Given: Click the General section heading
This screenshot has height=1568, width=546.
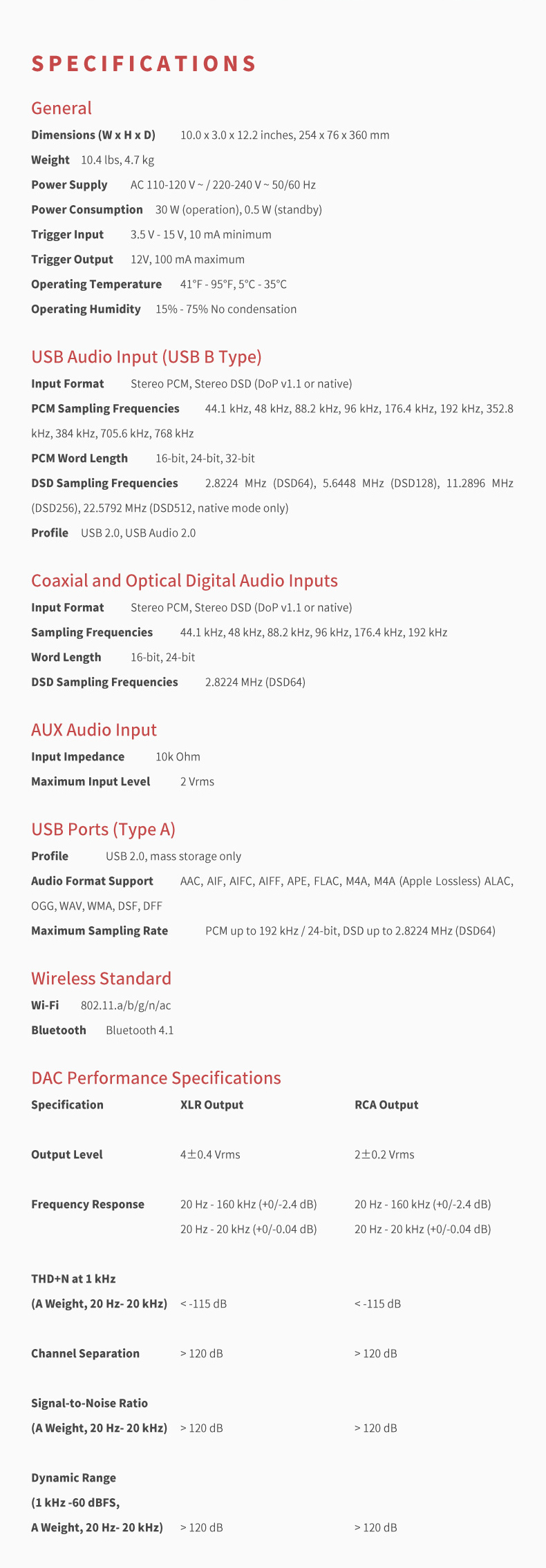Looking at the screenshot, I should click(x=62, y=108).
